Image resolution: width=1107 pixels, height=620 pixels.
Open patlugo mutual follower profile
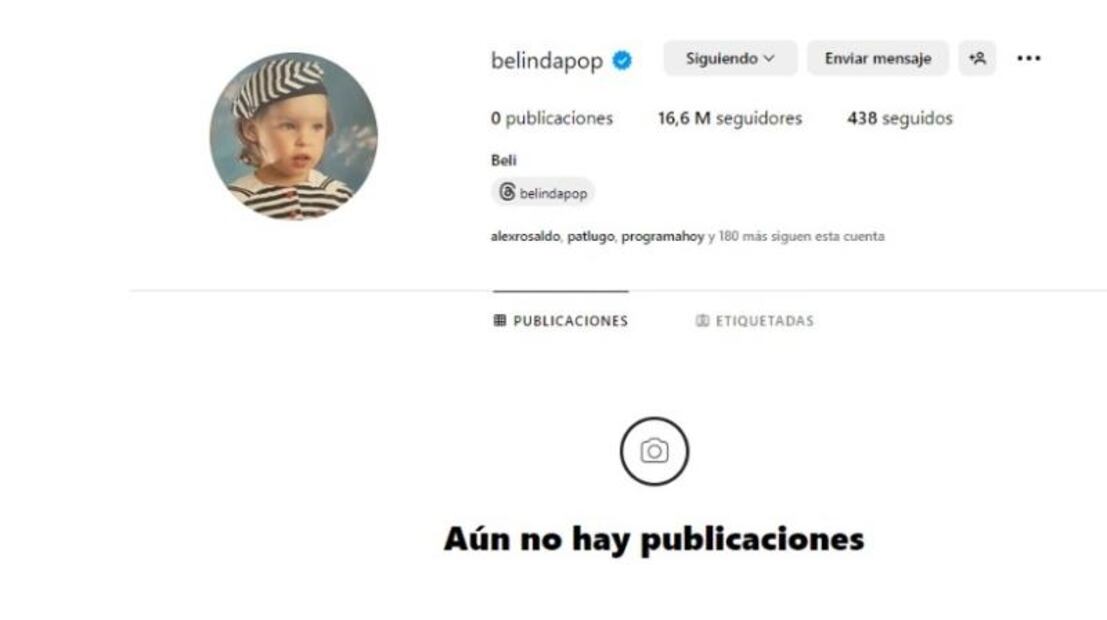tap(591, 237)
